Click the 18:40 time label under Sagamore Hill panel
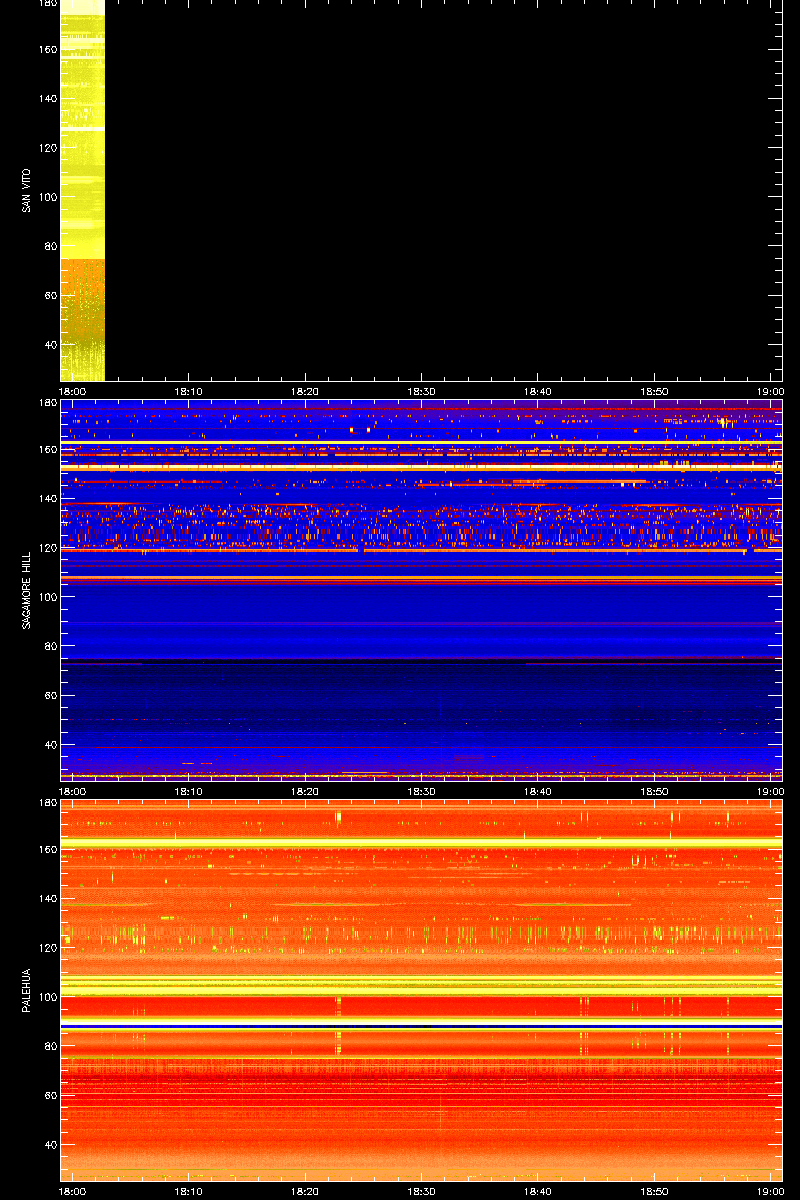The height and width of the screenshot is (1200, 800). 538,792
